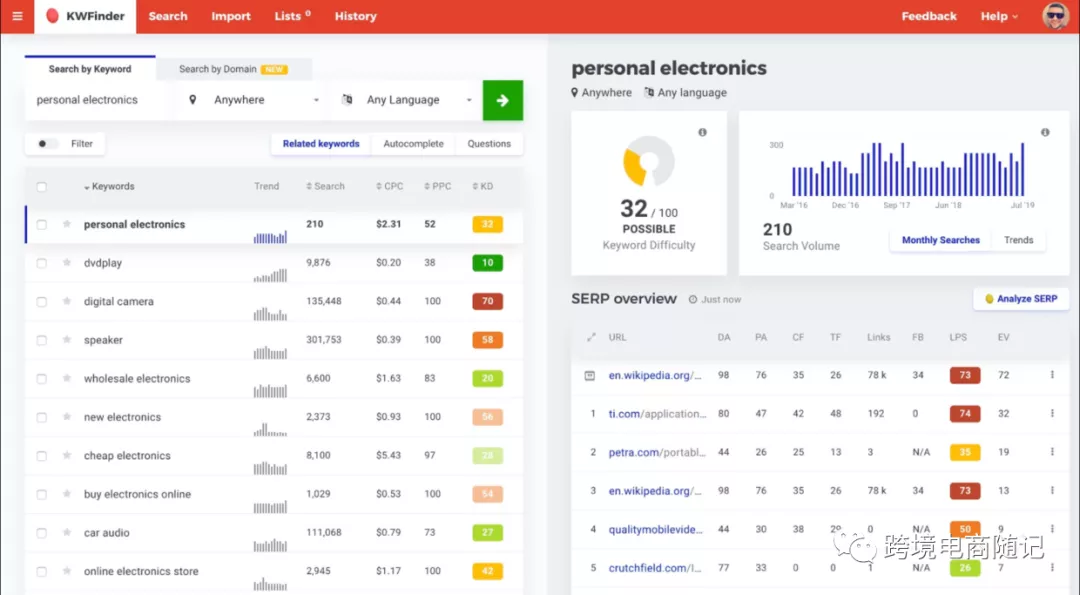The height and width of the screenshot is (595, 1080).
Task: Switch to Questions tab
Action: [489, 144]
